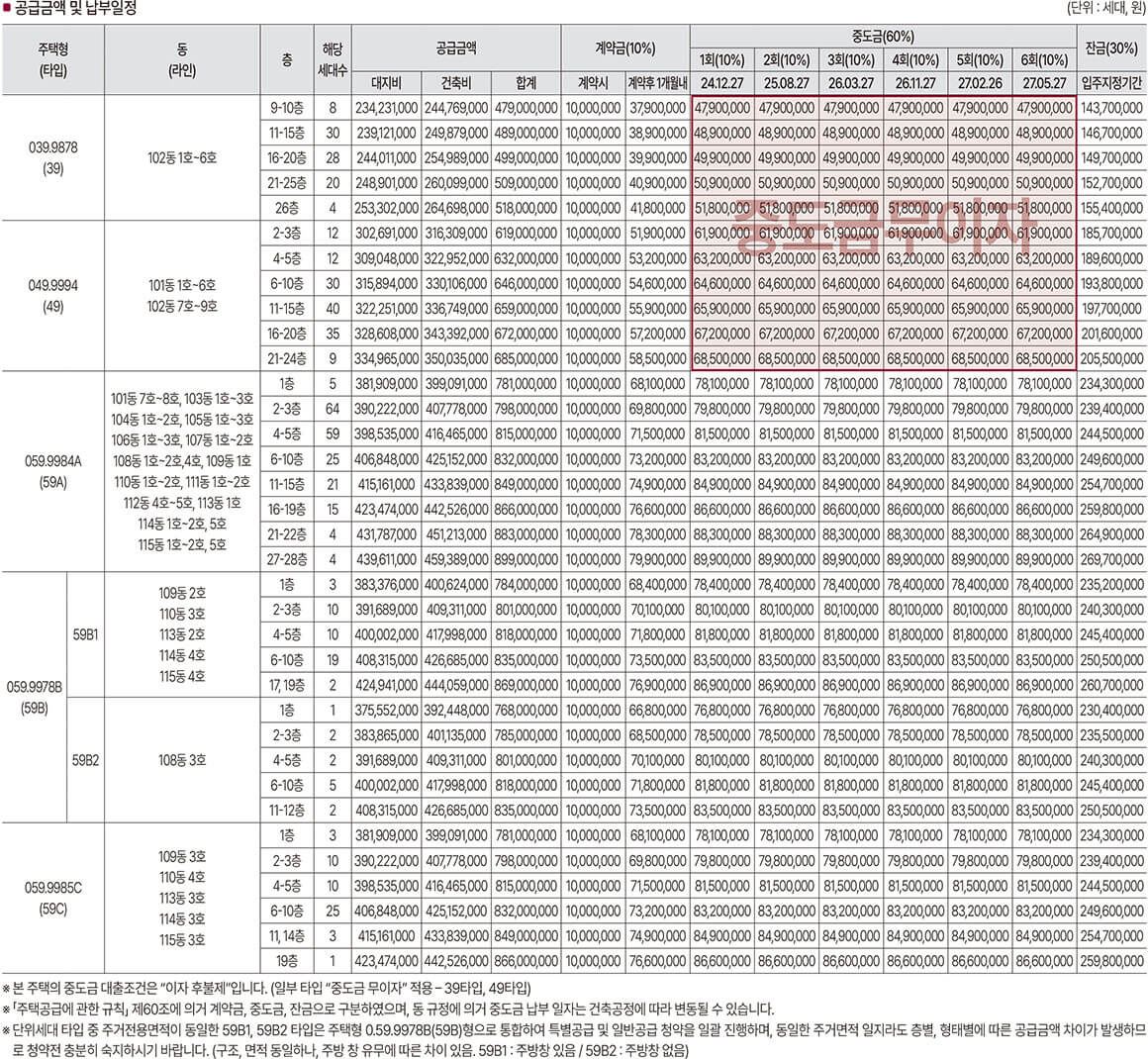Select the '계약시' subheader
Screen dimensions: 1148x1059
coord(593,83)
